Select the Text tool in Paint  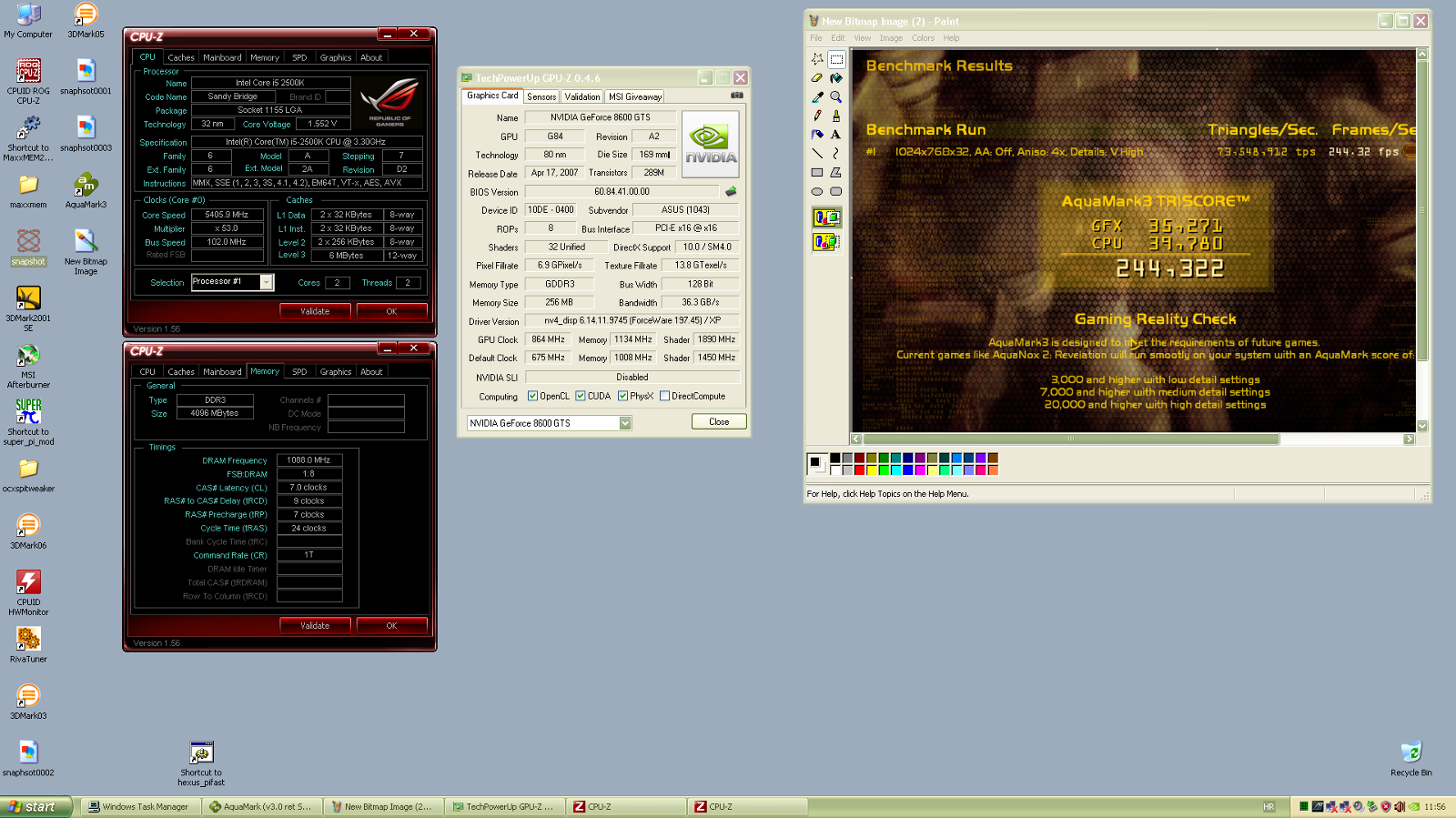pos(836,135)
